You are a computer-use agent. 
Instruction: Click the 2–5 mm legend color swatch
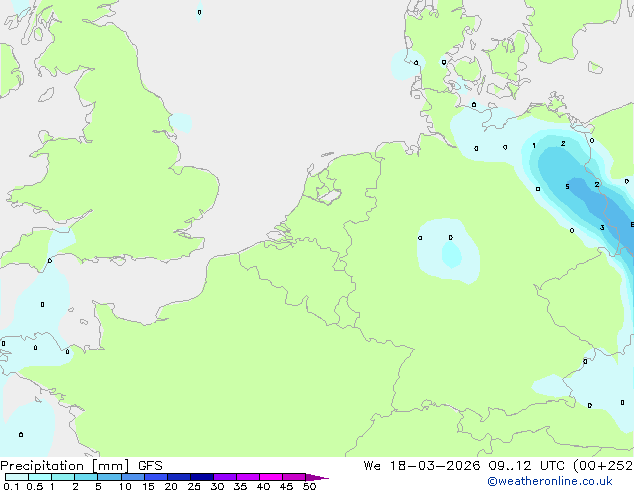[x=86, y=477]
